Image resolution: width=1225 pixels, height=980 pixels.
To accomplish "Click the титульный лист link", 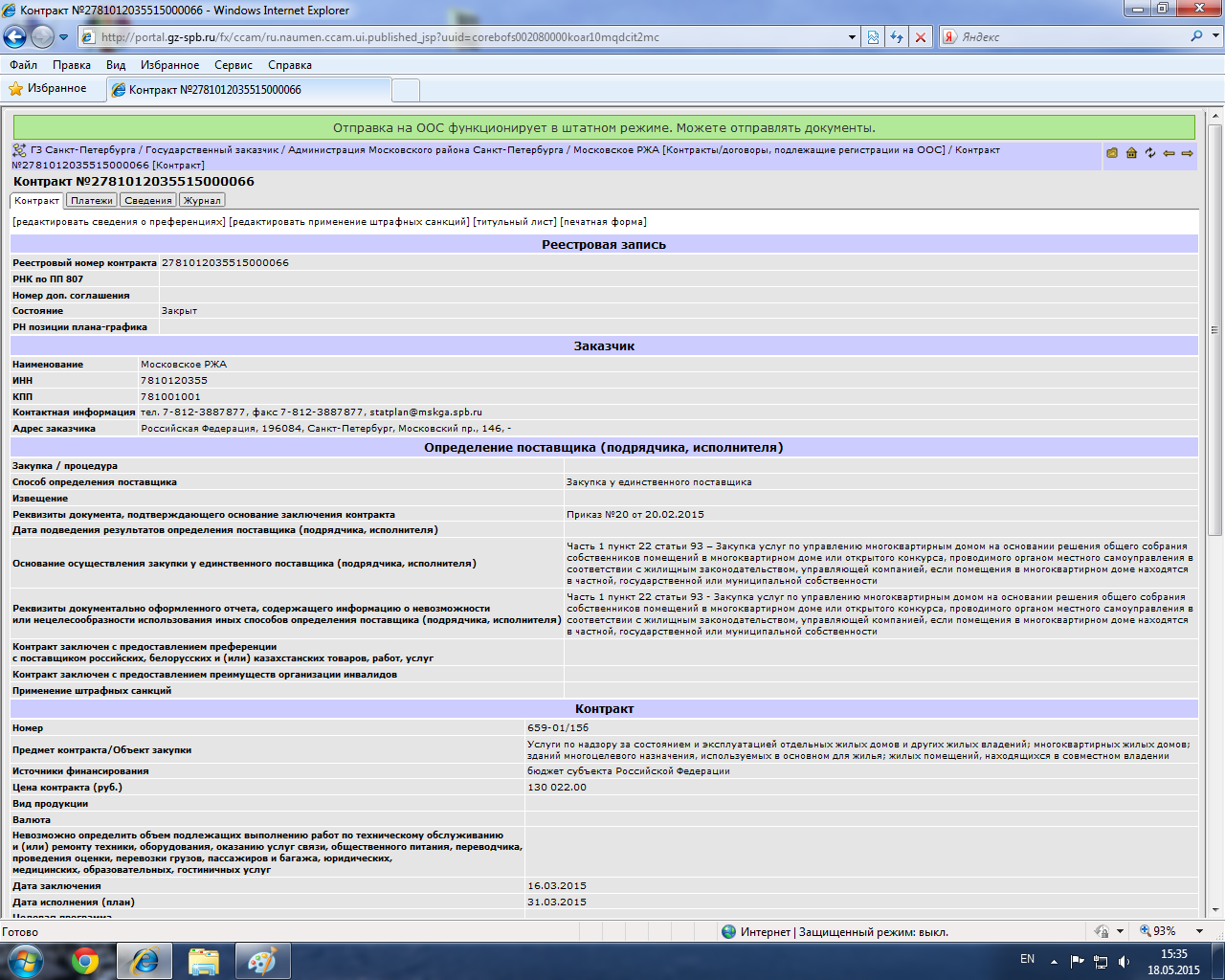I will [x=515, y=222].
